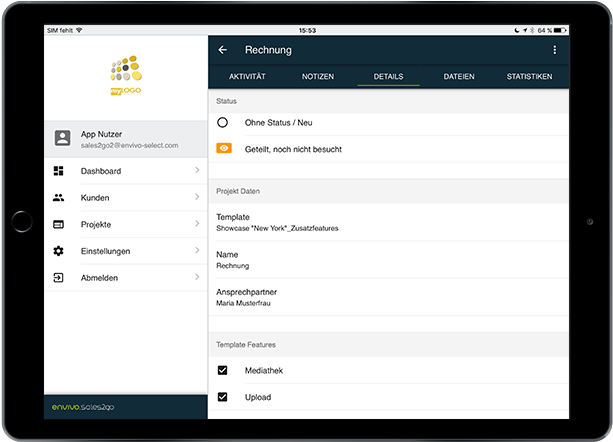Viewport: 613px width, 442px height.
Task: Tap the Projekte card icon
Action: point(59,224)
